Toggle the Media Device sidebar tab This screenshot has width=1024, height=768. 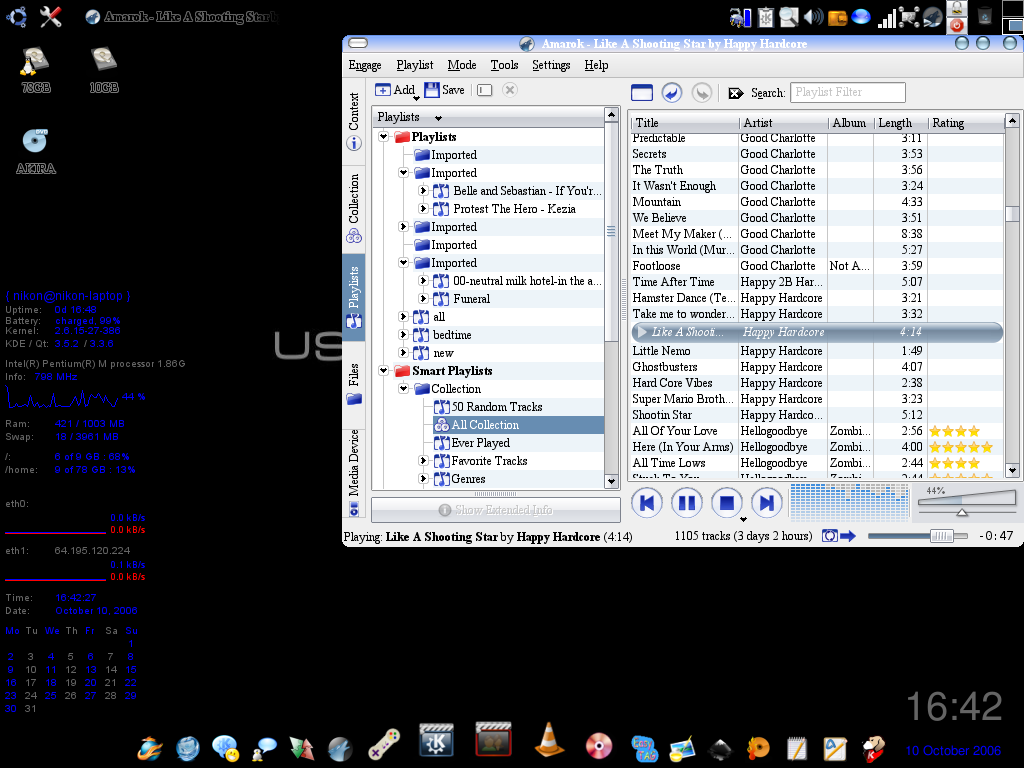click(x=354, y=473)
